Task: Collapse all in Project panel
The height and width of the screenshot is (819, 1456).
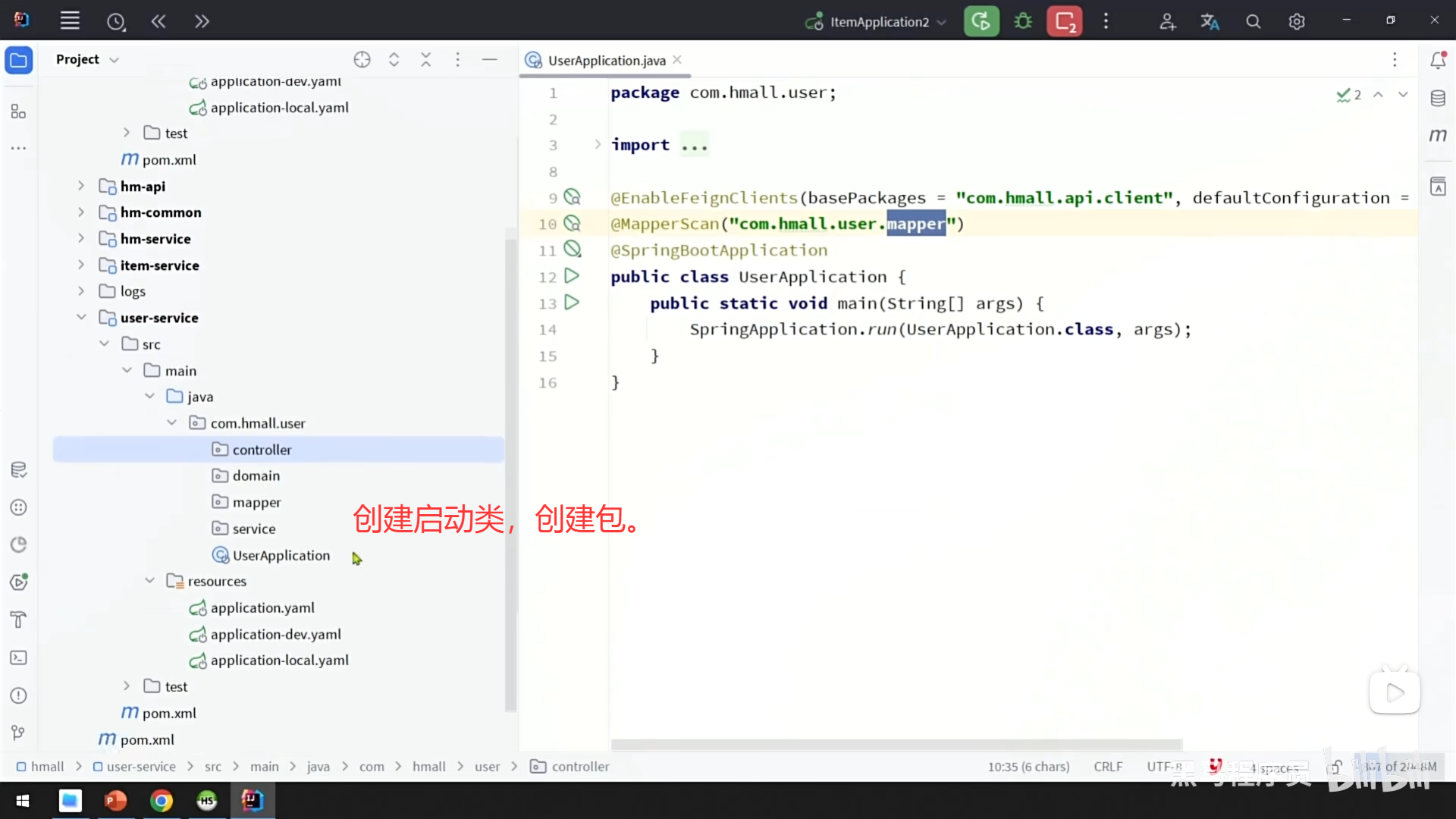Action: coord(425,59)
